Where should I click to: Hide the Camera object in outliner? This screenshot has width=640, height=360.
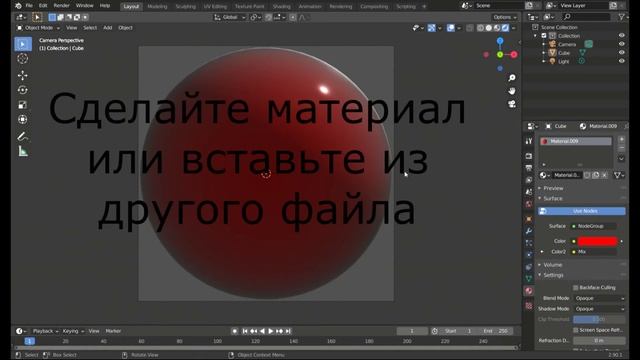622,44
